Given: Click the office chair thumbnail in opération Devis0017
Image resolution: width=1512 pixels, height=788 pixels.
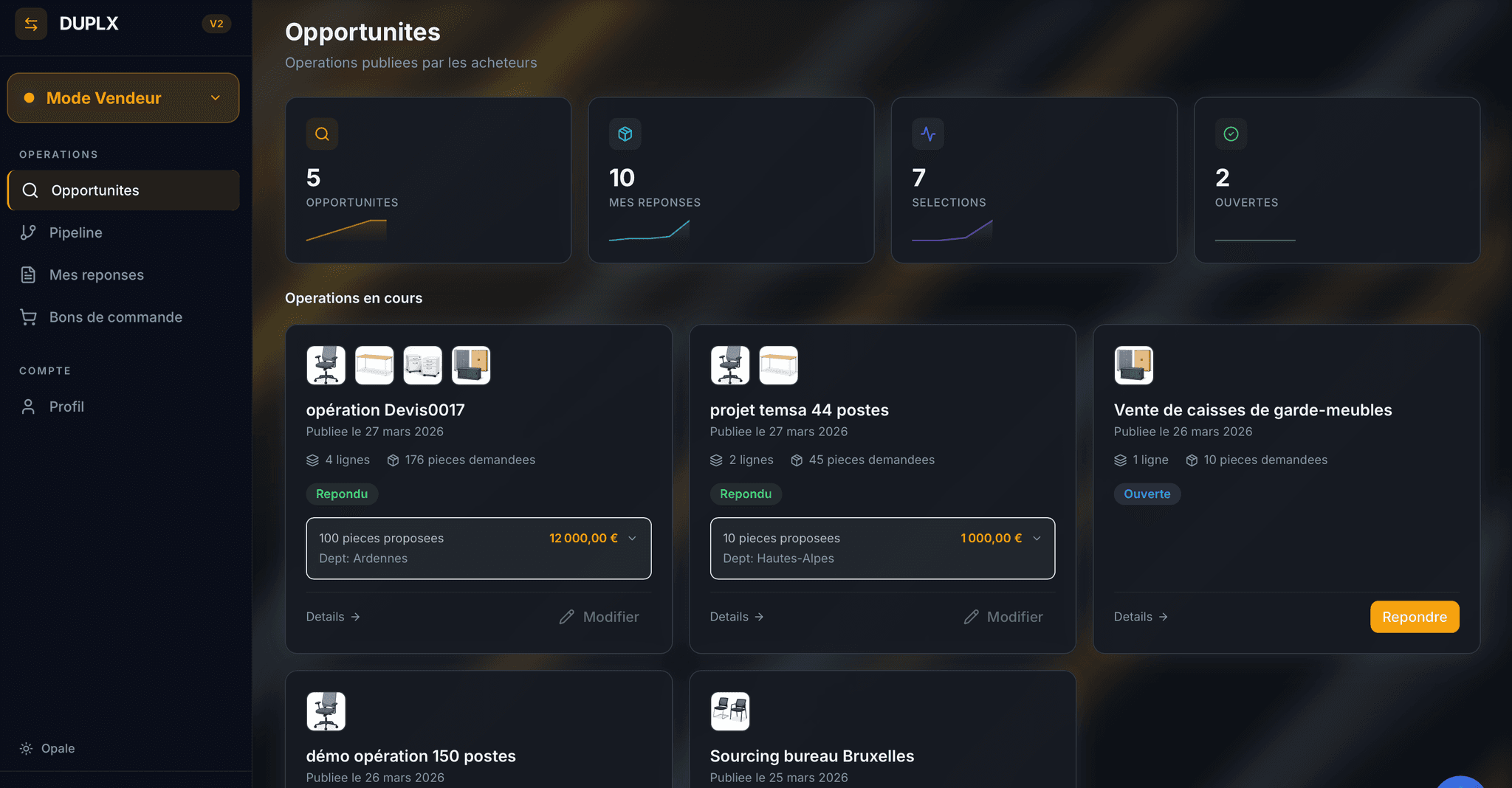Looking at the screenshot, I should tap(326, 365).
